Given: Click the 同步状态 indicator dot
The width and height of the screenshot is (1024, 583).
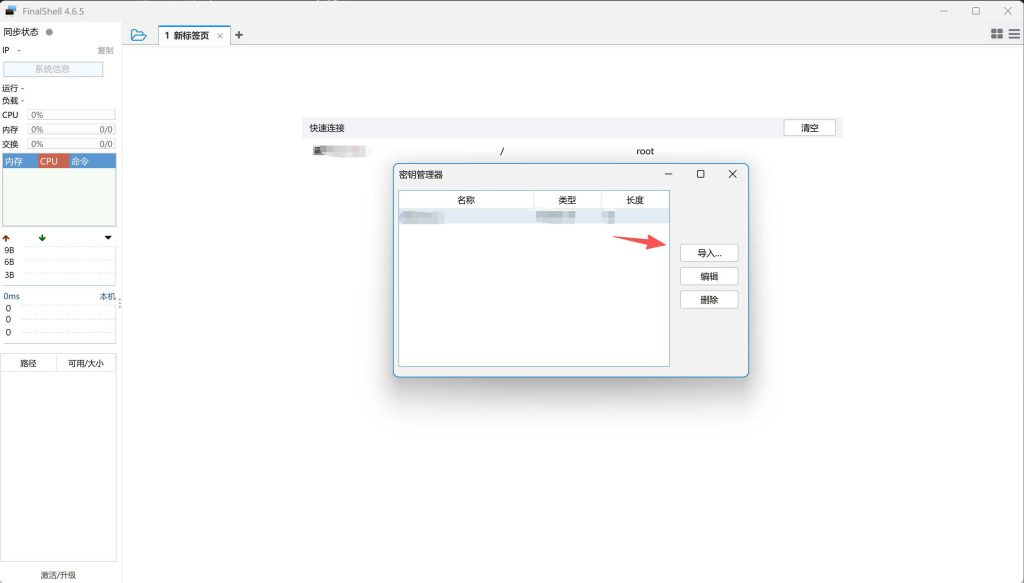Looking at the screenshot, I should click(x=49, y=32).
